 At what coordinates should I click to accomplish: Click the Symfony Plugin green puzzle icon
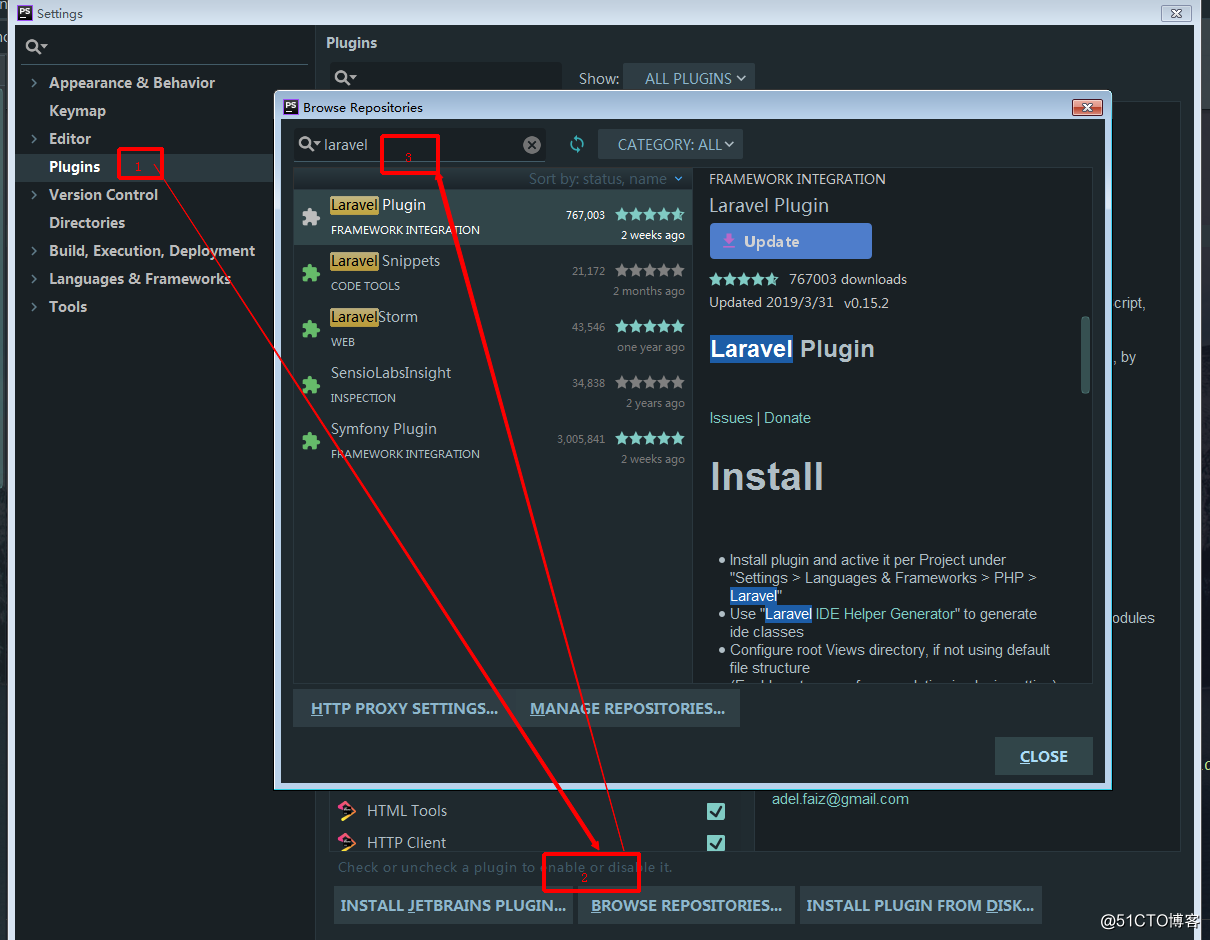(311, 440)
